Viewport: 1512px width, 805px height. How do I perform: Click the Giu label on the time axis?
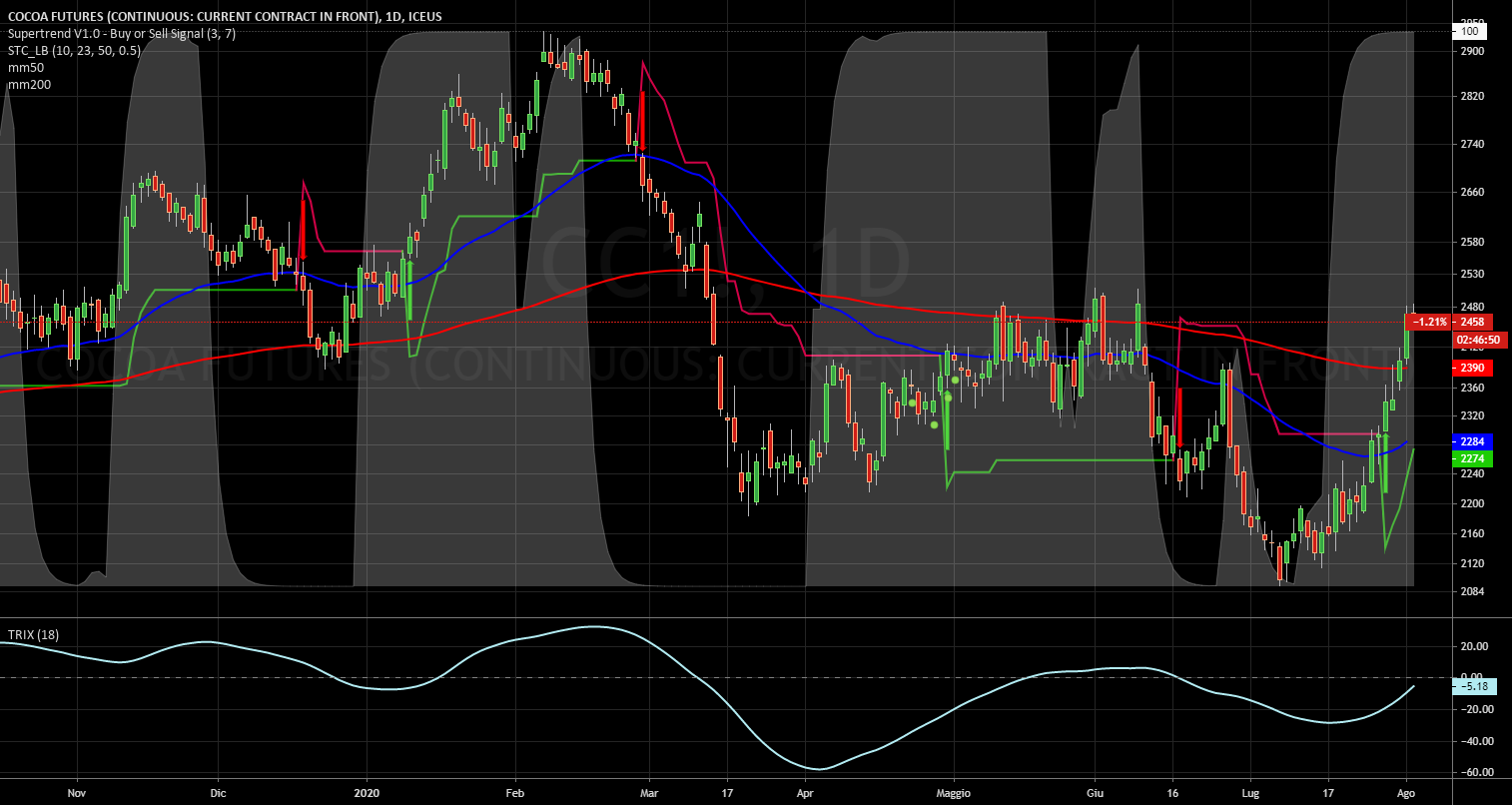point(1095,791)
